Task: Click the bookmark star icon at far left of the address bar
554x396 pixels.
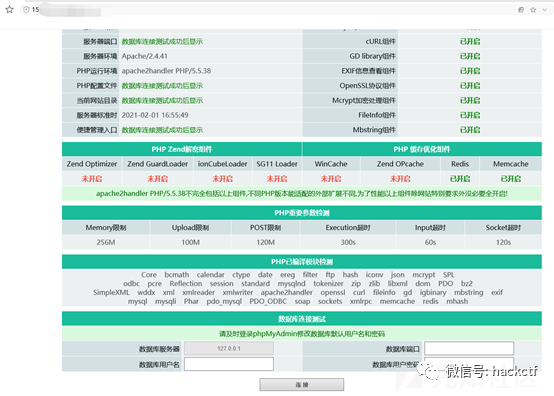Action: (x=10, y=10)
